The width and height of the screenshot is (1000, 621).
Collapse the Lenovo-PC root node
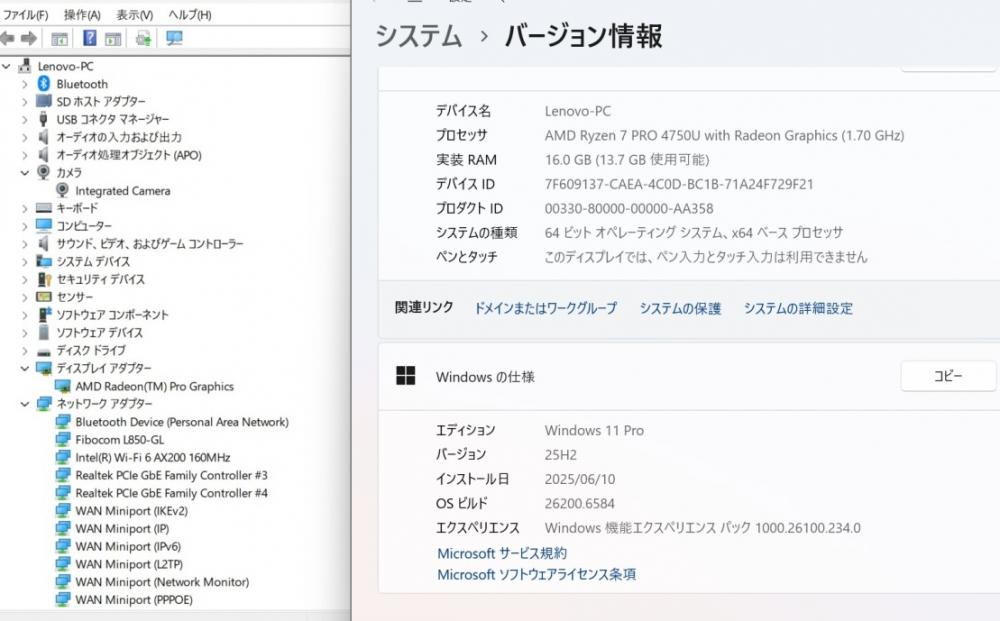point(6,66)
